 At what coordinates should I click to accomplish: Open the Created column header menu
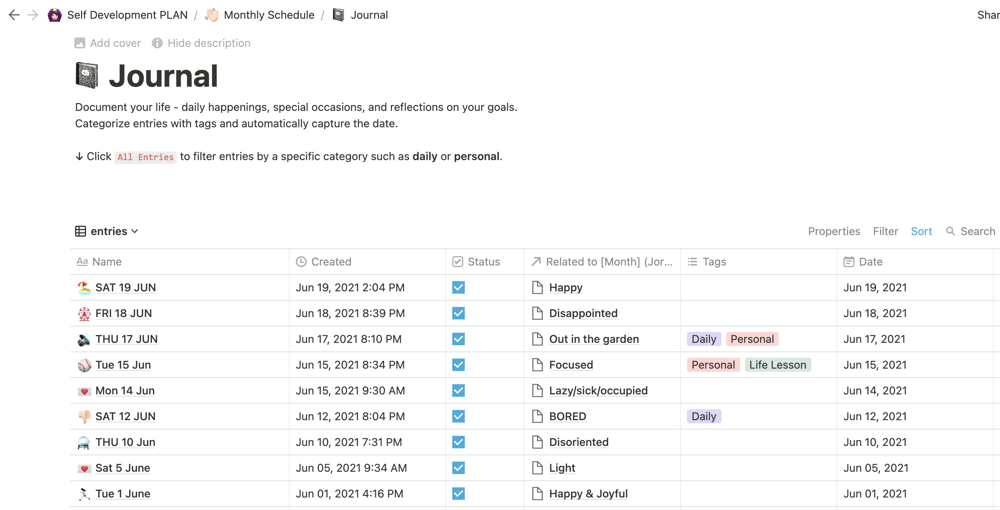[x=367, y=261]
